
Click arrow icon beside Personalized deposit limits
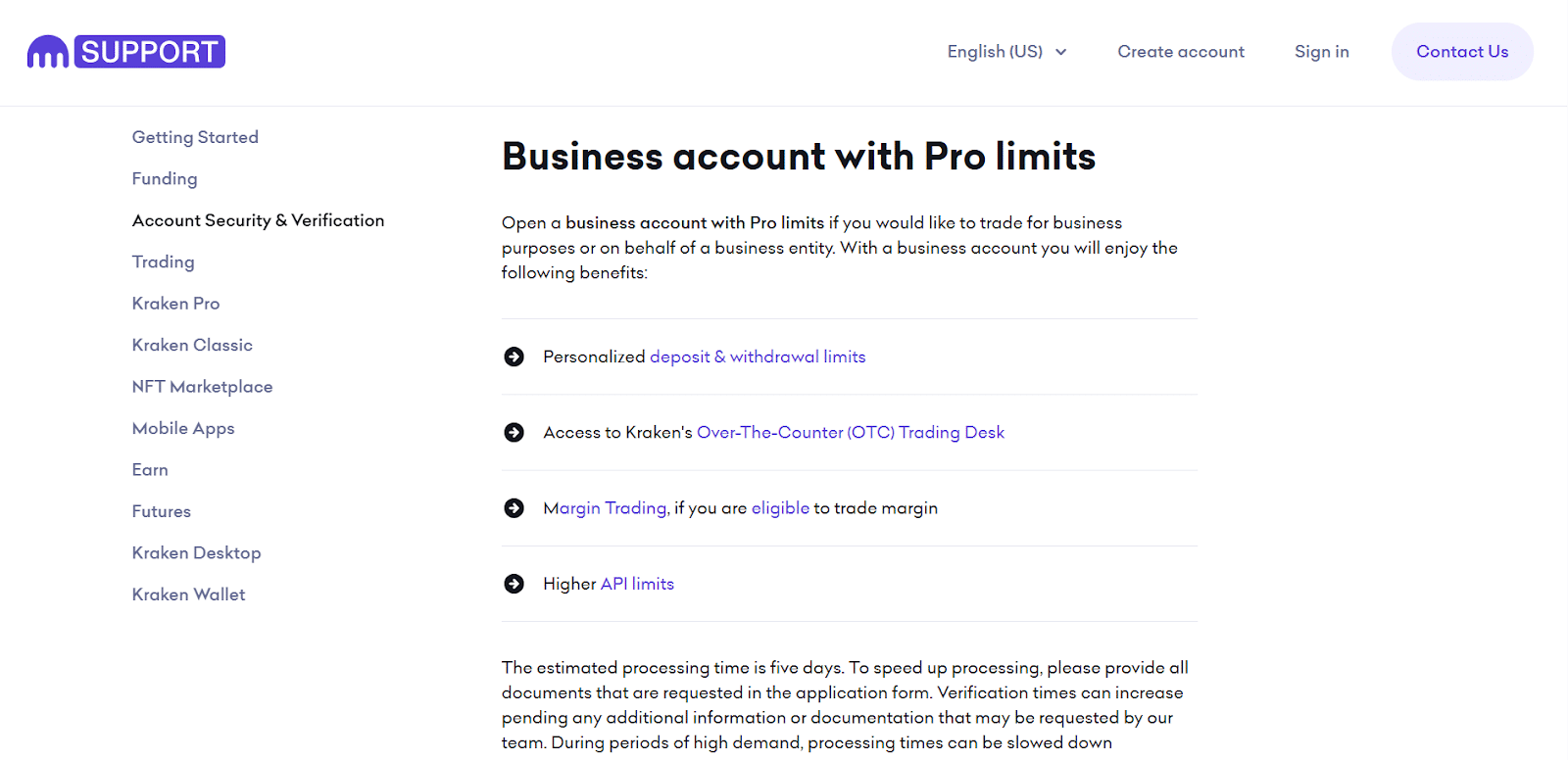point(514,356)
